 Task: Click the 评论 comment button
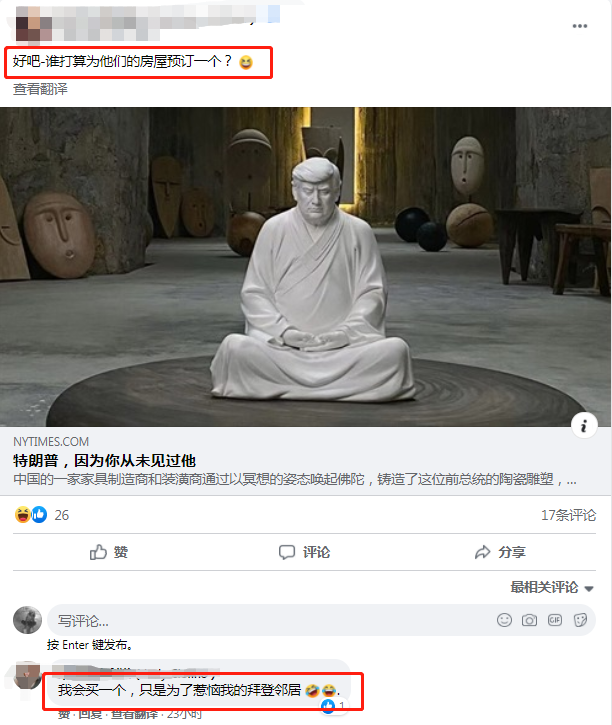click(x=304, y=552)
